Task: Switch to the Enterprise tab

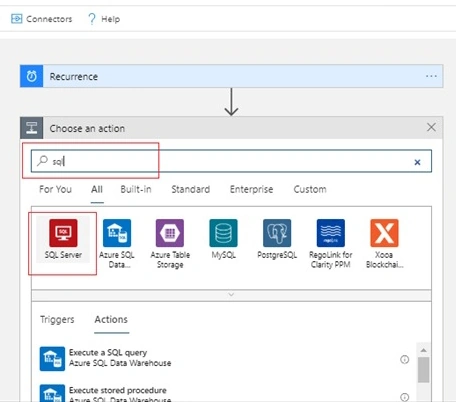Action: pyautogui.click(x=251, y=189)
